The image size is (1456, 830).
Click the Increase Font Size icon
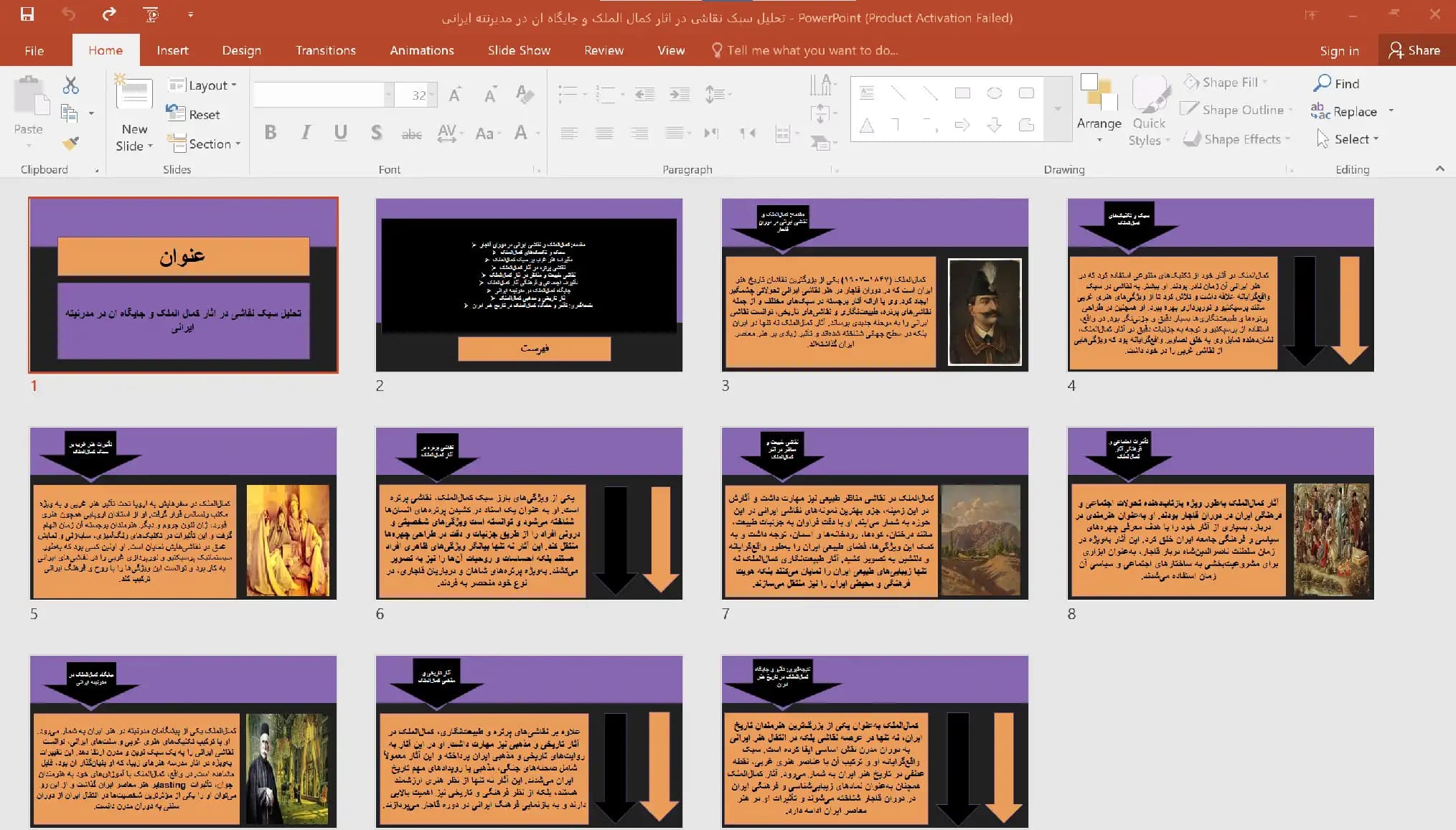pos(455,94)
